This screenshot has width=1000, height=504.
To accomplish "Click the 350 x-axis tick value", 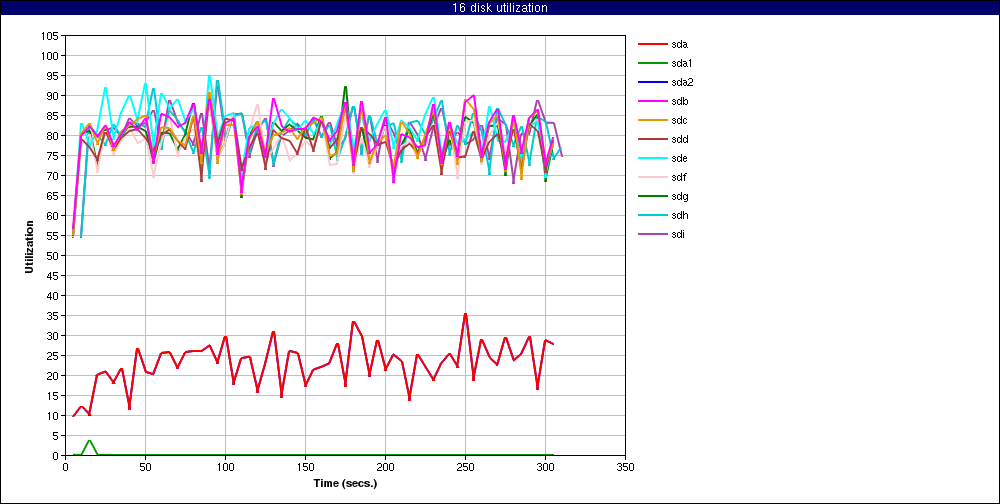I will tap(625, 466).
